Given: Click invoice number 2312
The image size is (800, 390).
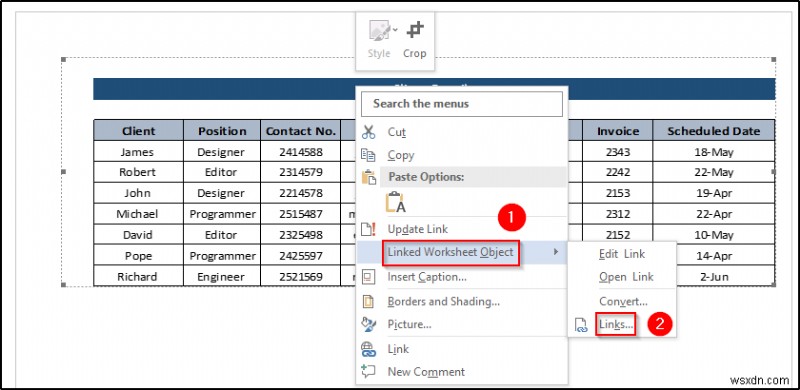Looking at the screenshot, I should (618, 214).
